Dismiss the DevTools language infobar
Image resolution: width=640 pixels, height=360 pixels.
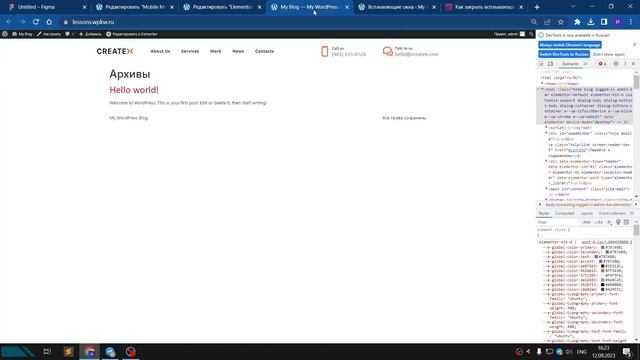(x=634, y=44)
